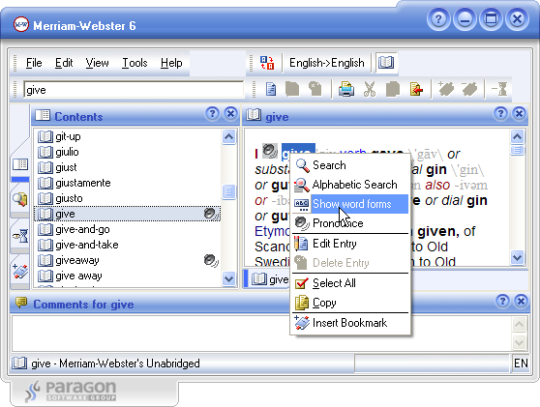Click speaker icon on give list row
The width and height of the screenshot is (540, 407).
point(211,214)
